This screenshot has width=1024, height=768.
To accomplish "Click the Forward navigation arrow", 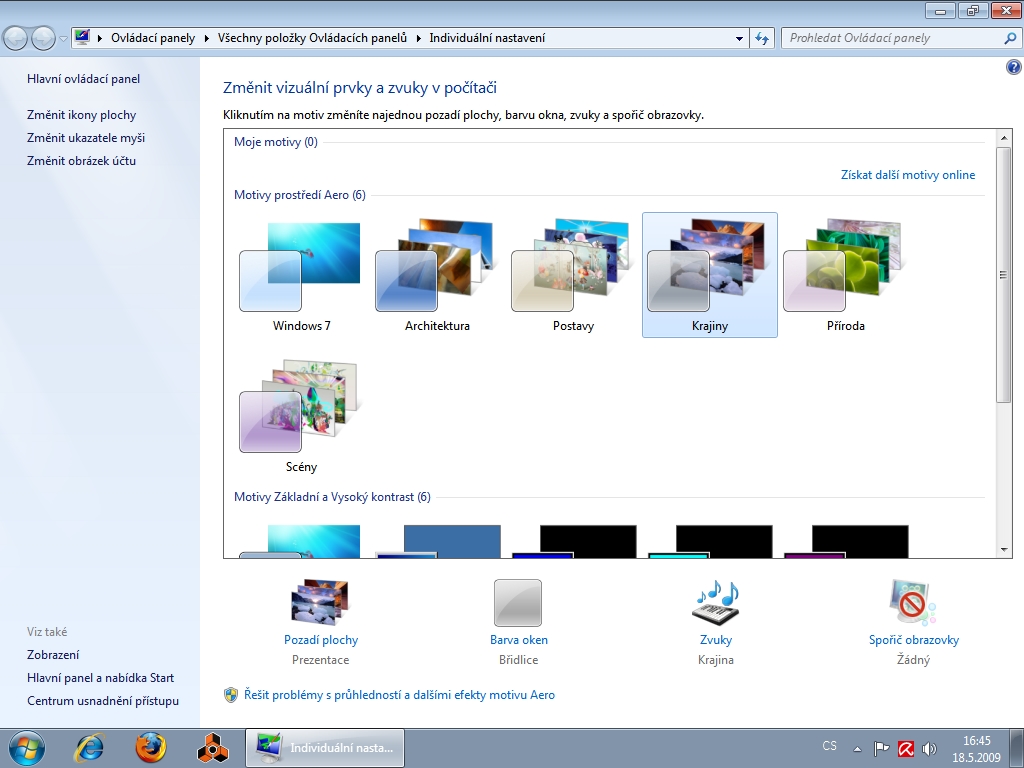I will click(43, 38).
